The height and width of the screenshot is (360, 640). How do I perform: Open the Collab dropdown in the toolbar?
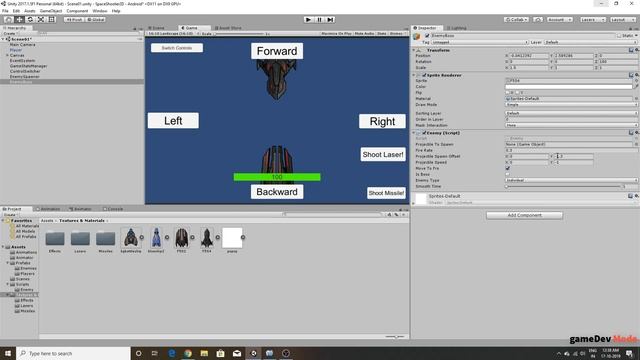coord(516,20)
